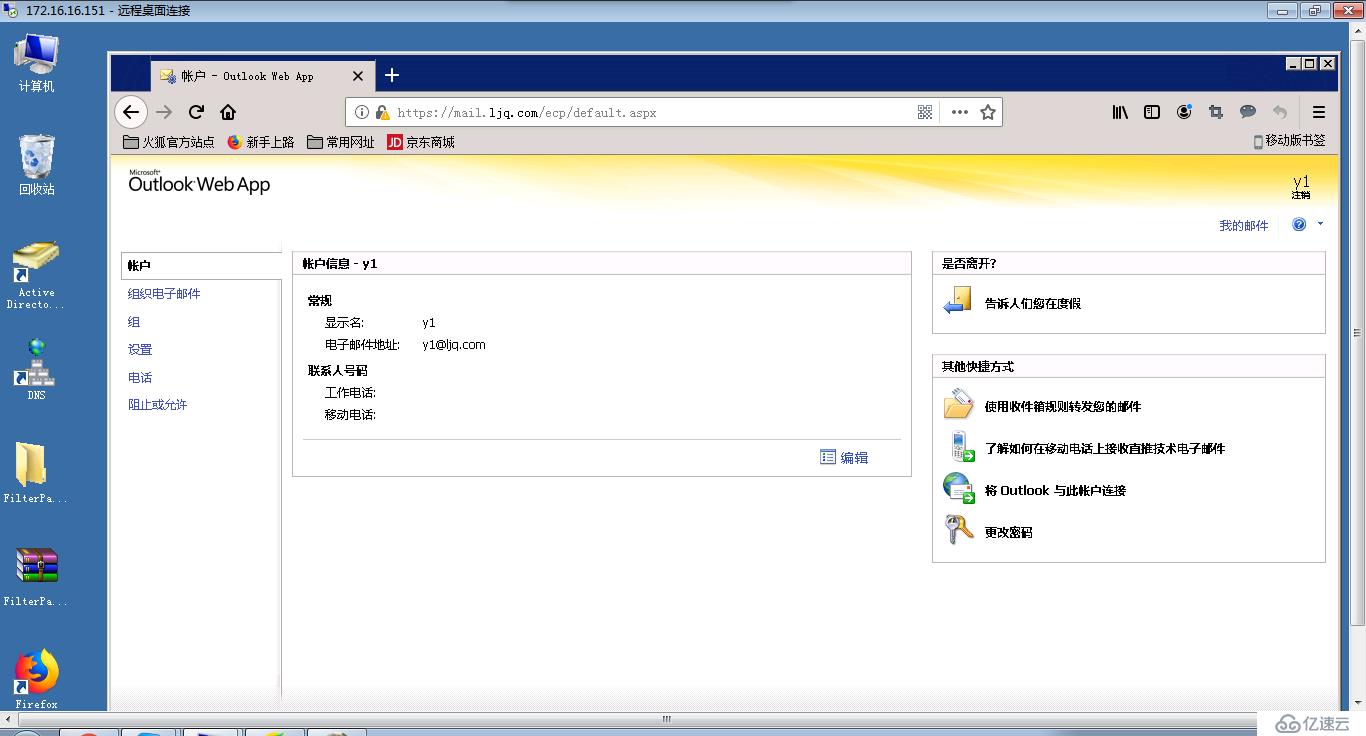
Task: Click the screenshot crop tool icon
Action: tap(1216, 112)
